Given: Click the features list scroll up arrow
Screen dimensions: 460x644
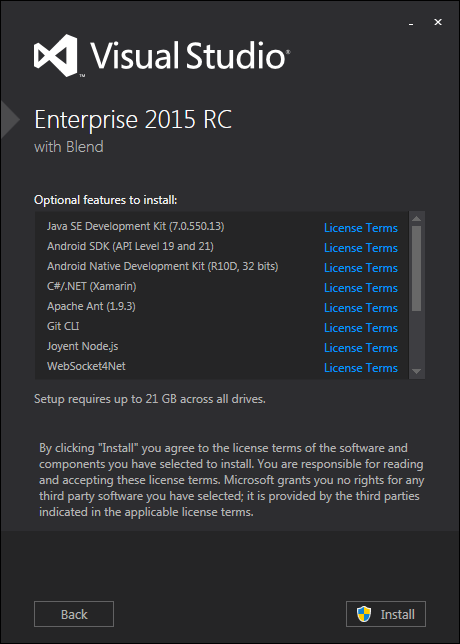Looking at the screenshot, I should [416, 218].
